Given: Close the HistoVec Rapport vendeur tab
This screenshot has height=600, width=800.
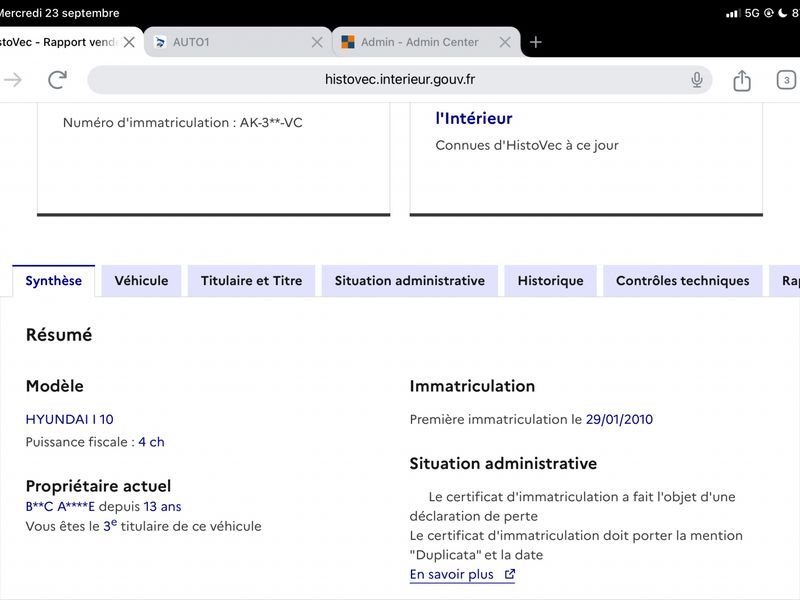Looking at the screenshot, I should coord(129,42).
